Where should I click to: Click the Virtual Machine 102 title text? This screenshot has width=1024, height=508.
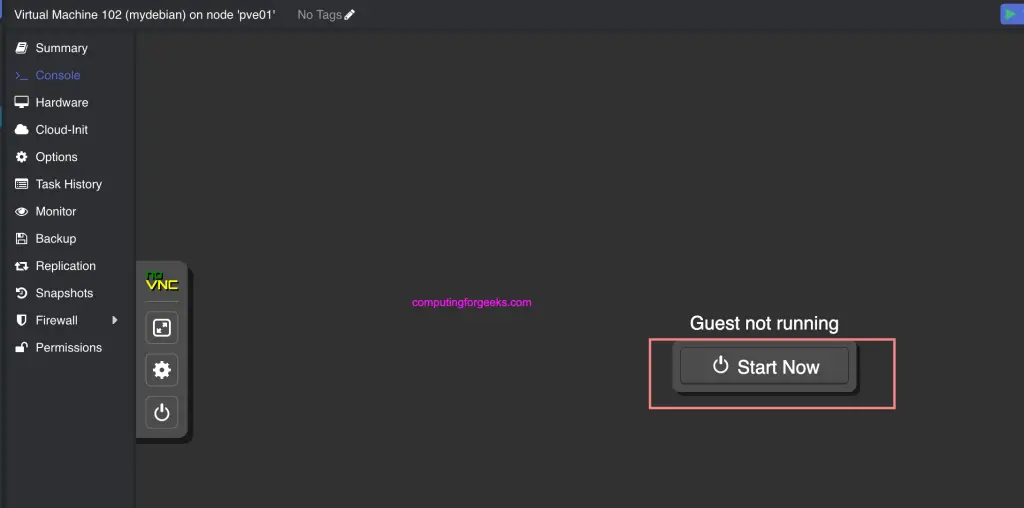[x=144, y=14]
